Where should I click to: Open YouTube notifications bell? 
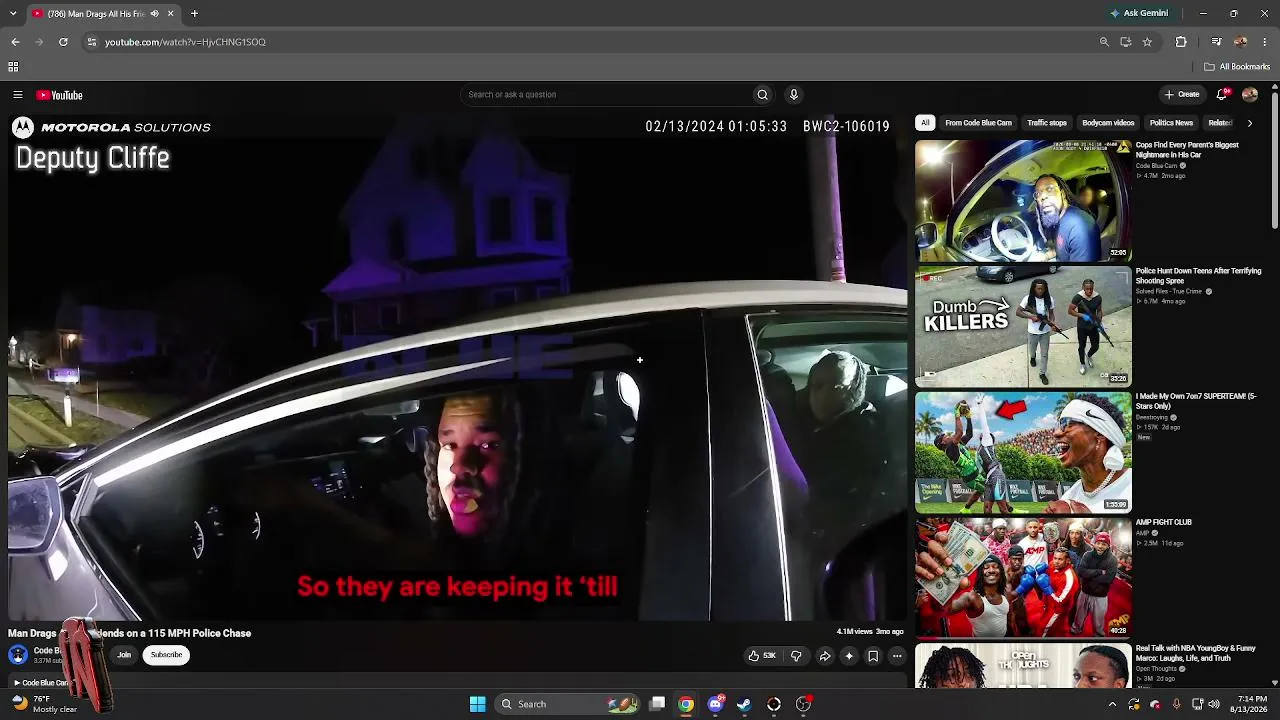(1221, 95)
